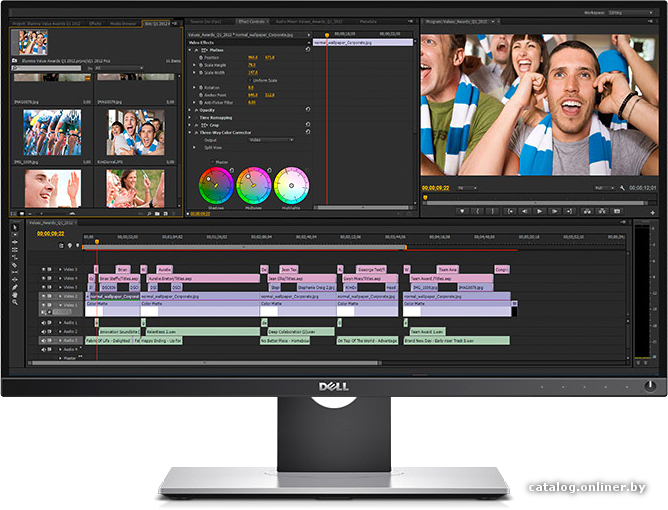The image size is (668, 510).
Task: Select the Slip tool
Action: click(14, 272)
